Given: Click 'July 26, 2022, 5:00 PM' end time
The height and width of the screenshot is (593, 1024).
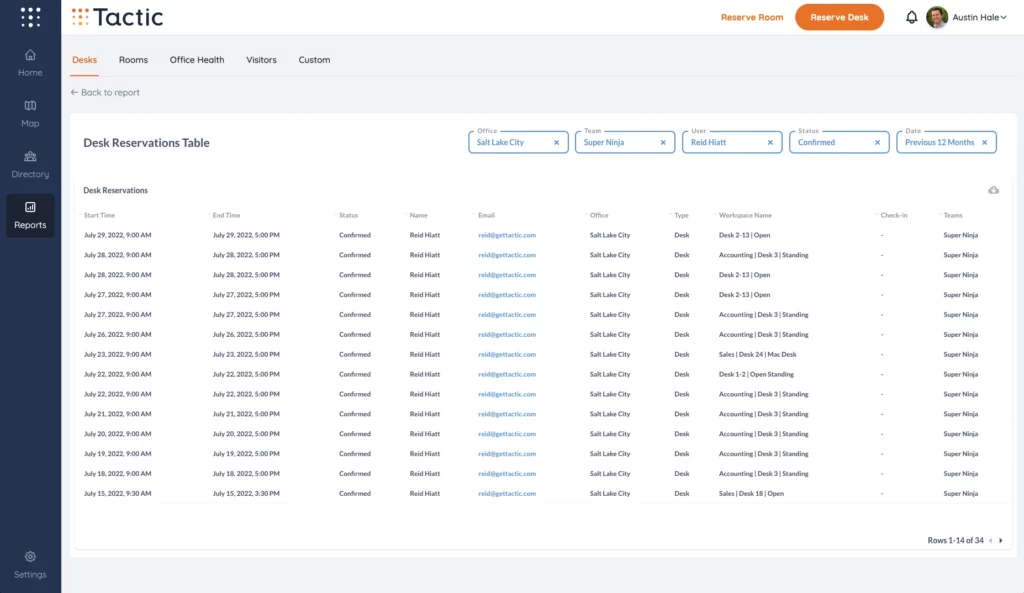Looking at the screenshot, I should click(x=246, y=334).
